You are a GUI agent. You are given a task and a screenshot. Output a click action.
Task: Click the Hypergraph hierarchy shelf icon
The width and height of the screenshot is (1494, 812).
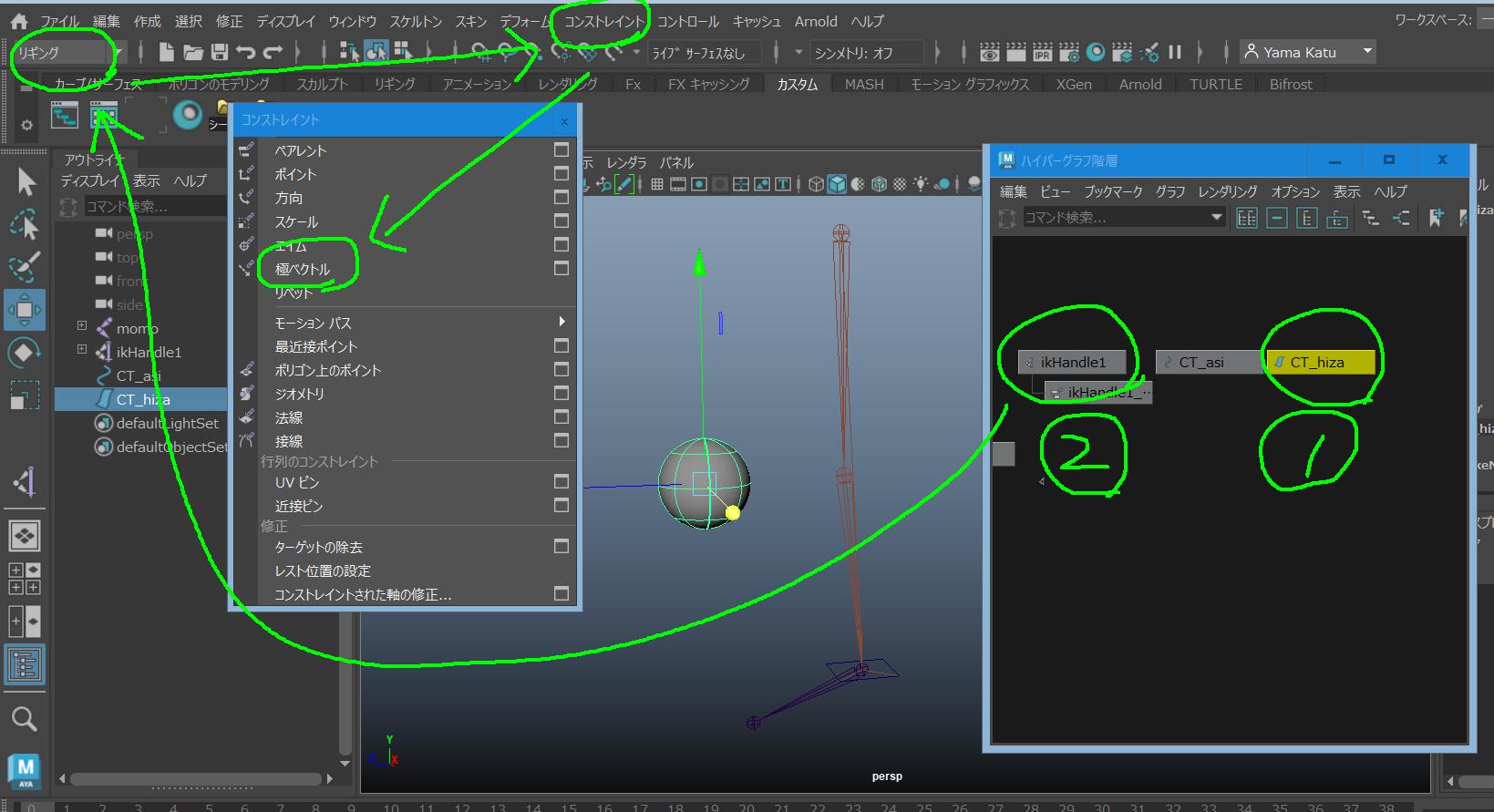point(104,116)
